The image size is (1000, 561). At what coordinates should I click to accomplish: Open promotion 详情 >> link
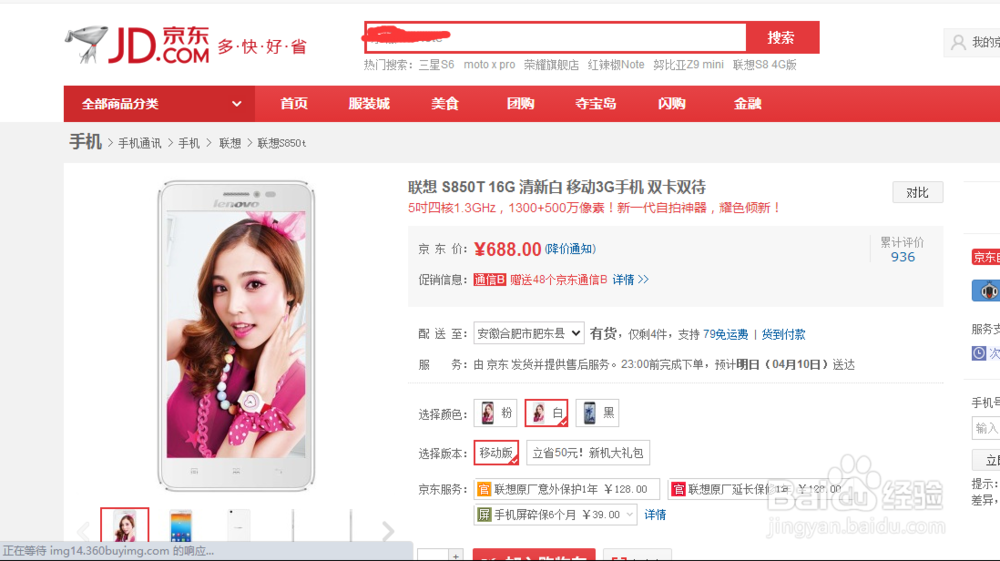pyautogui.click(x=630, y=280)
